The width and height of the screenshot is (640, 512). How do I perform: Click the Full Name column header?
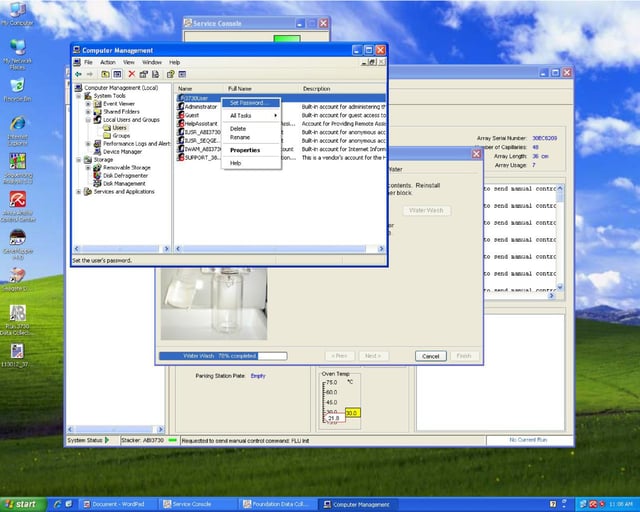coord(262,89)
